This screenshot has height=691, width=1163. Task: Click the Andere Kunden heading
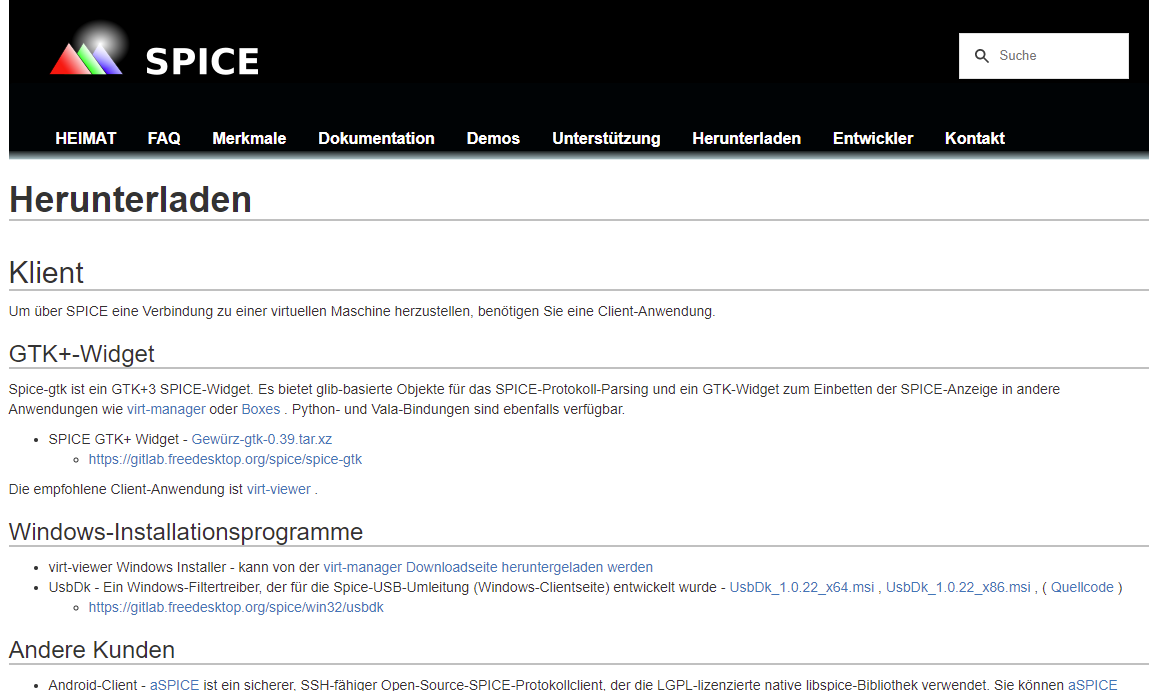(92, 649)
